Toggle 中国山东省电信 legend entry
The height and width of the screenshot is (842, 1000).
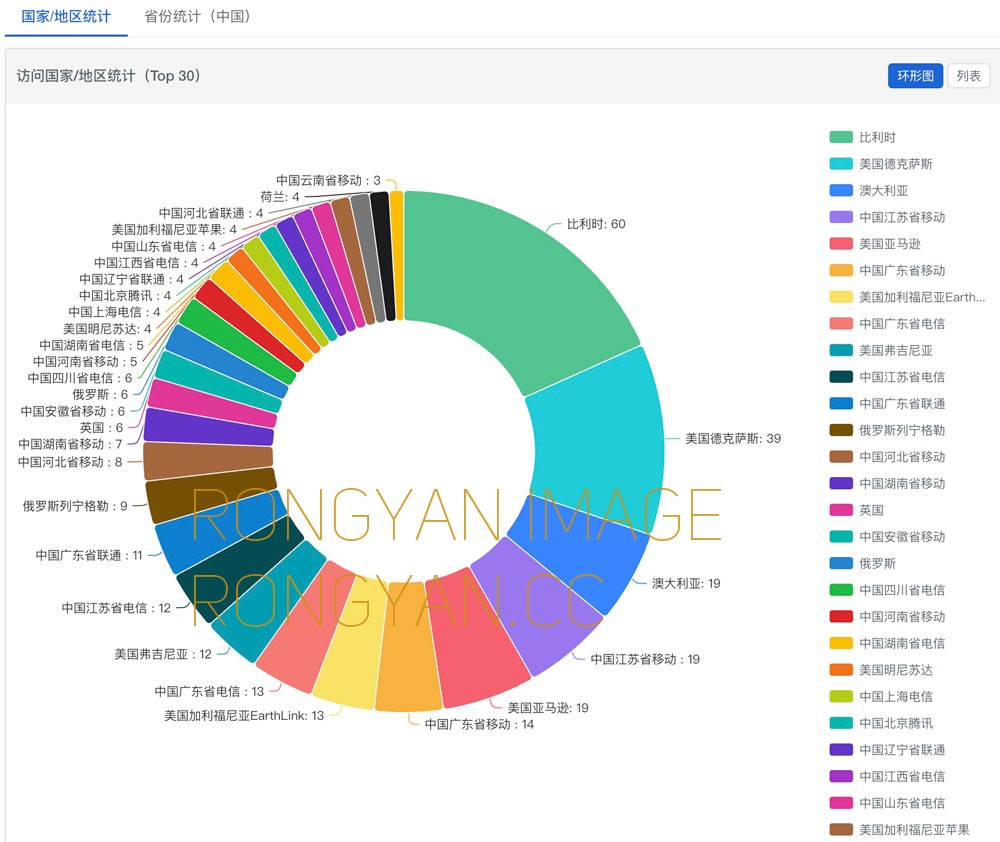(x=887, y=803)
